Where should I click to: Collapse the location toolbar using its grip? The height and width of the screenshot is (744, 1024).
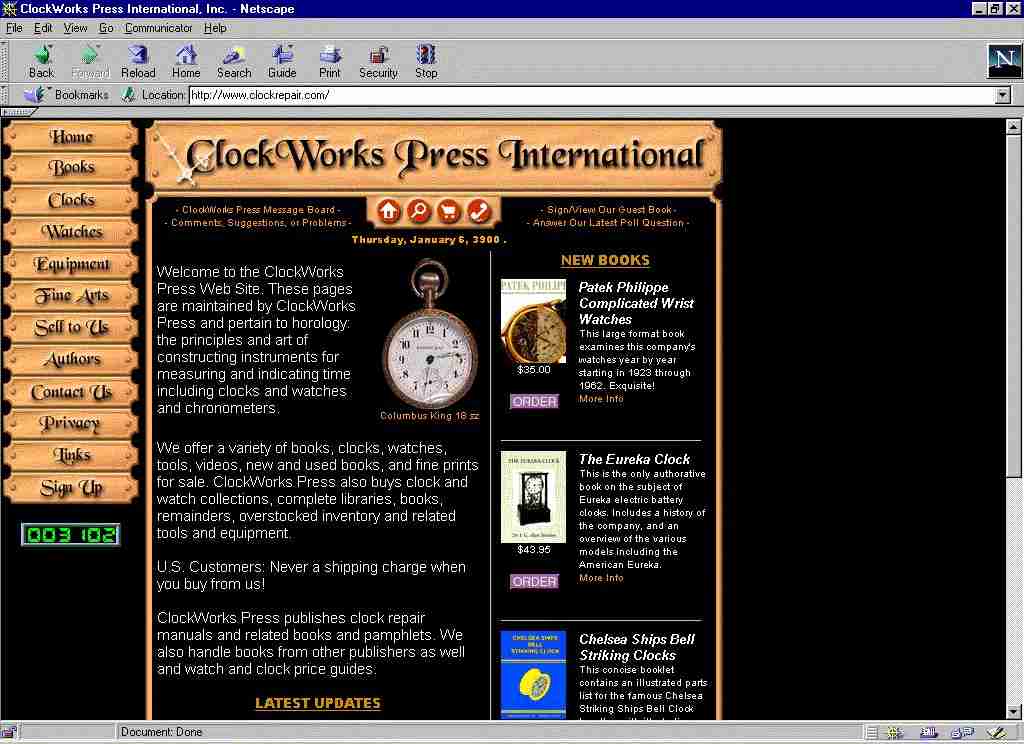pos(4,95)
